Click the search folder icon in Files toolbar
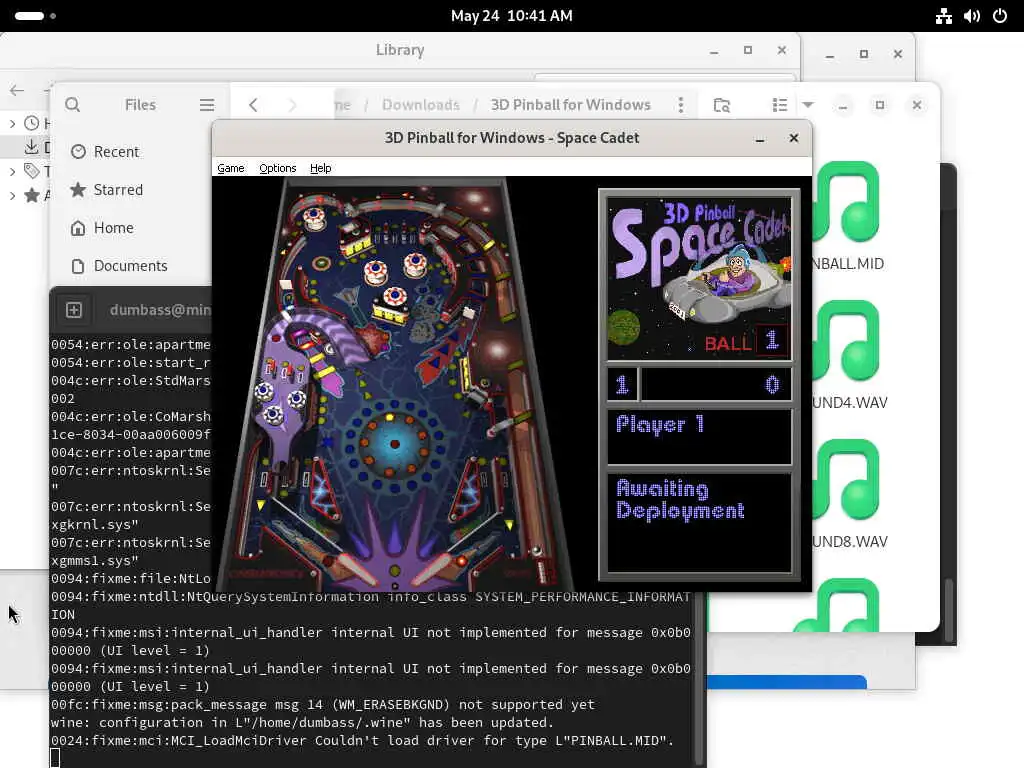 point(722,104)
